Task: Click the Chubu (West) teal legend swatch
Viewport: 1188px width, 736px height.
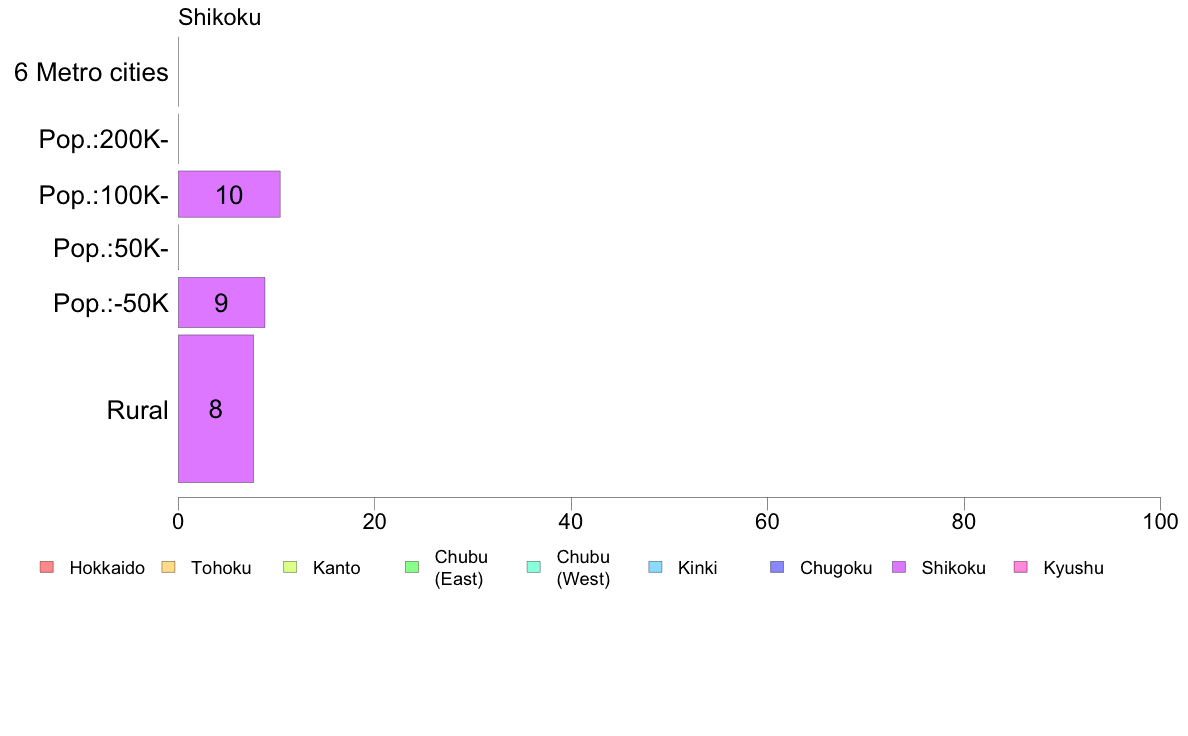Action: click(534, 567)
